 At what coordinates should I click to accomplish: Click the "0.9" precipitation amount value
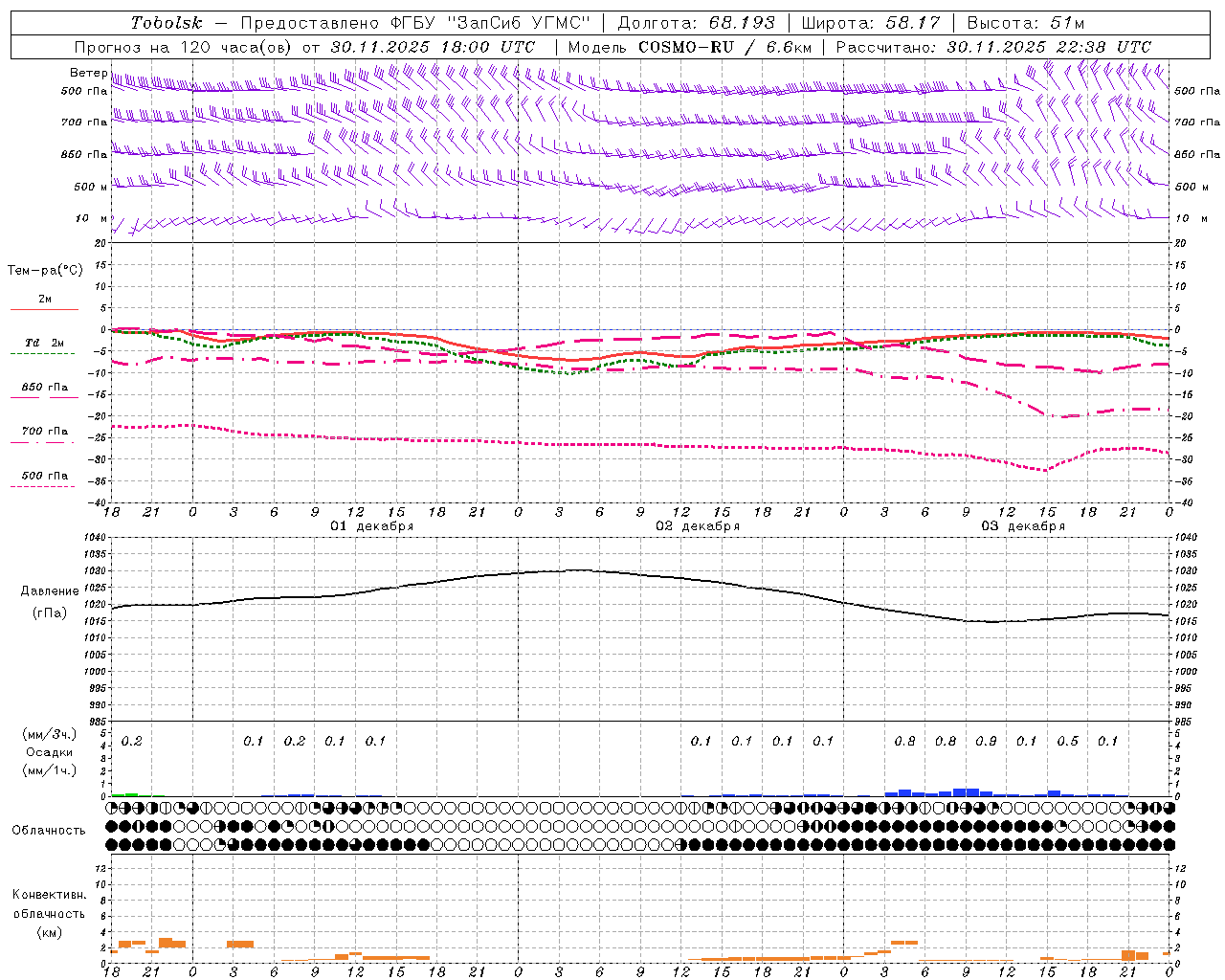(986, 741)
